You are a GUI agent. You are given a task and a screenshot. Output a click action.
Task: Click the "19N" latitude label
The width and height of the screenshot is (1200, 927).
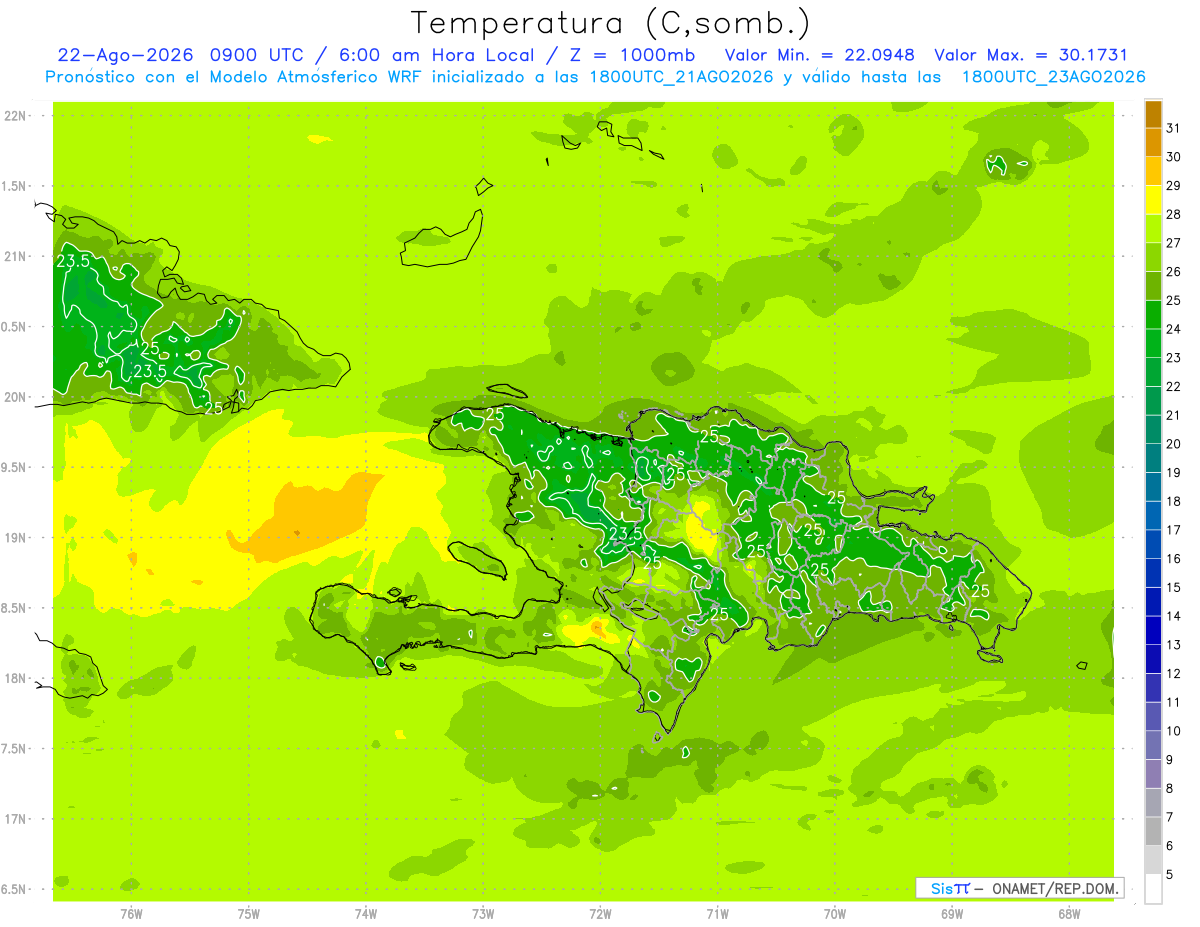click(x=15, y=538)
